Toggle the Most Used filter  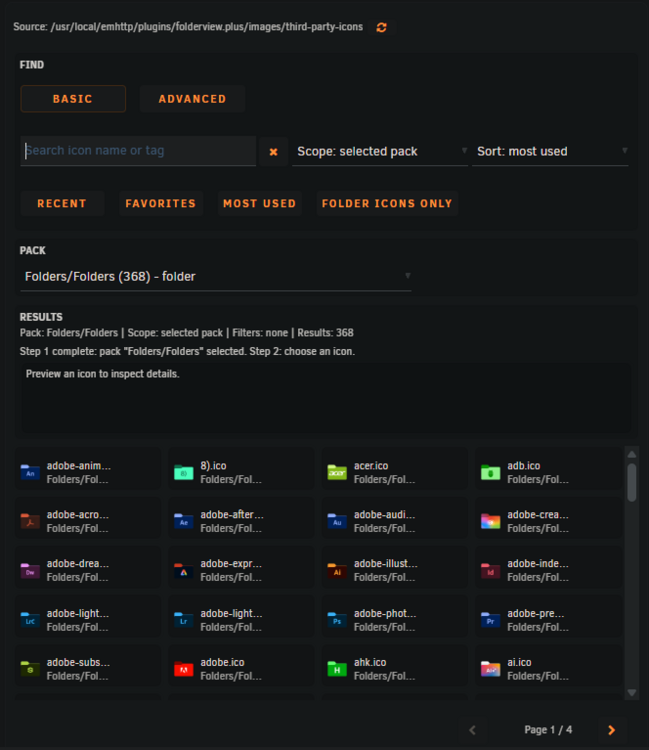tap(260, 204)
